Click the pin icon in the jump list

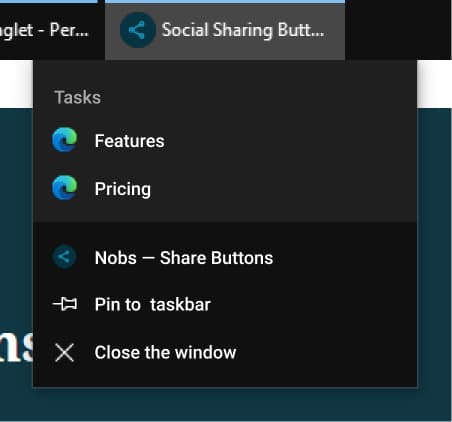coord(65,304)
